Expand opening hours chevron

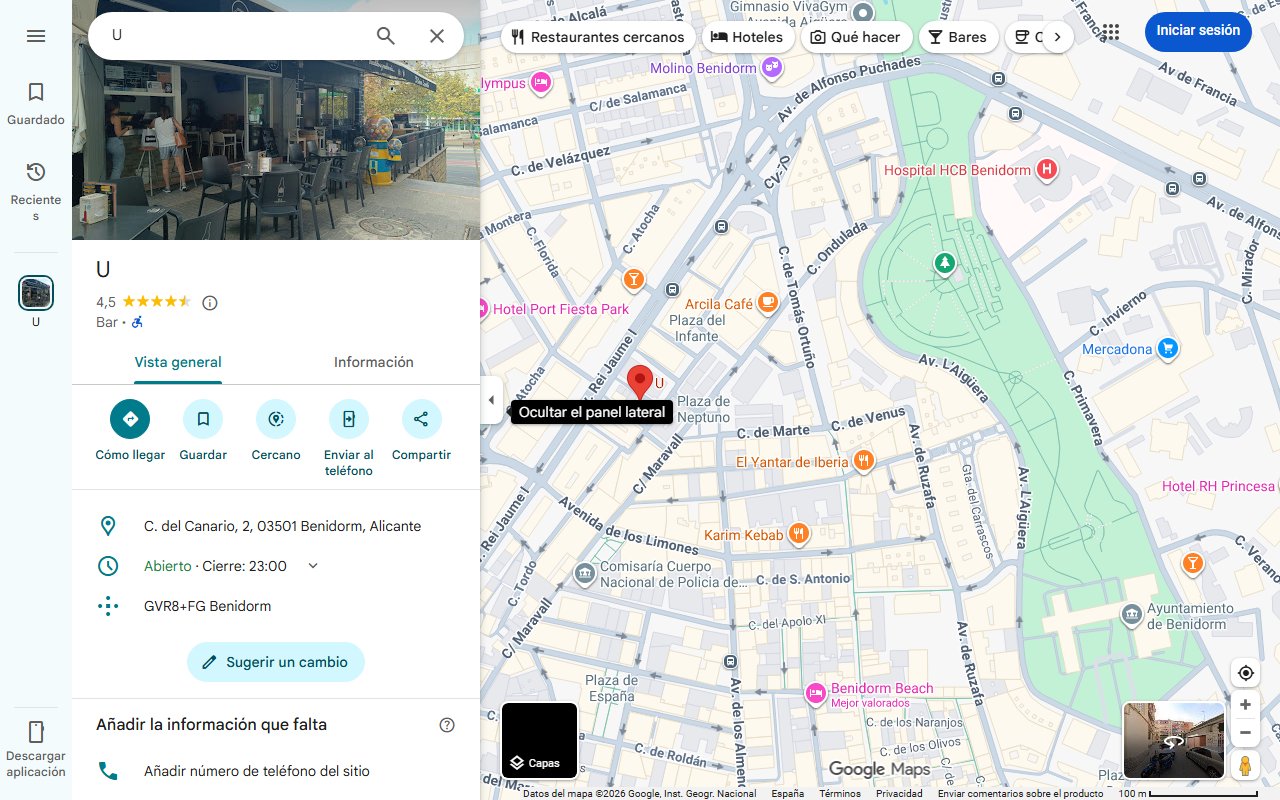313,566
